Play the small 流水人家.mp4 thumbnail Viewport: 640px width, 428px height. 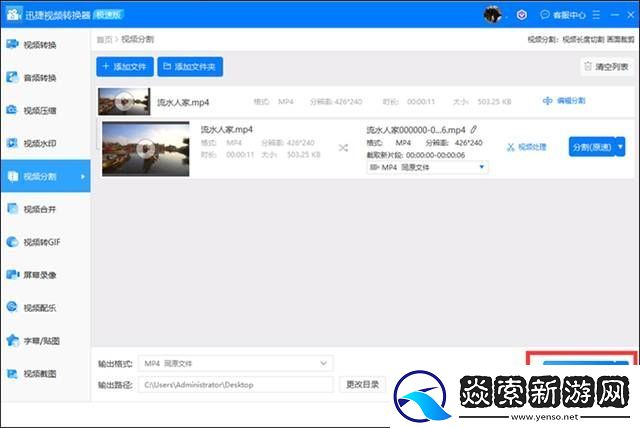point(124,101)
